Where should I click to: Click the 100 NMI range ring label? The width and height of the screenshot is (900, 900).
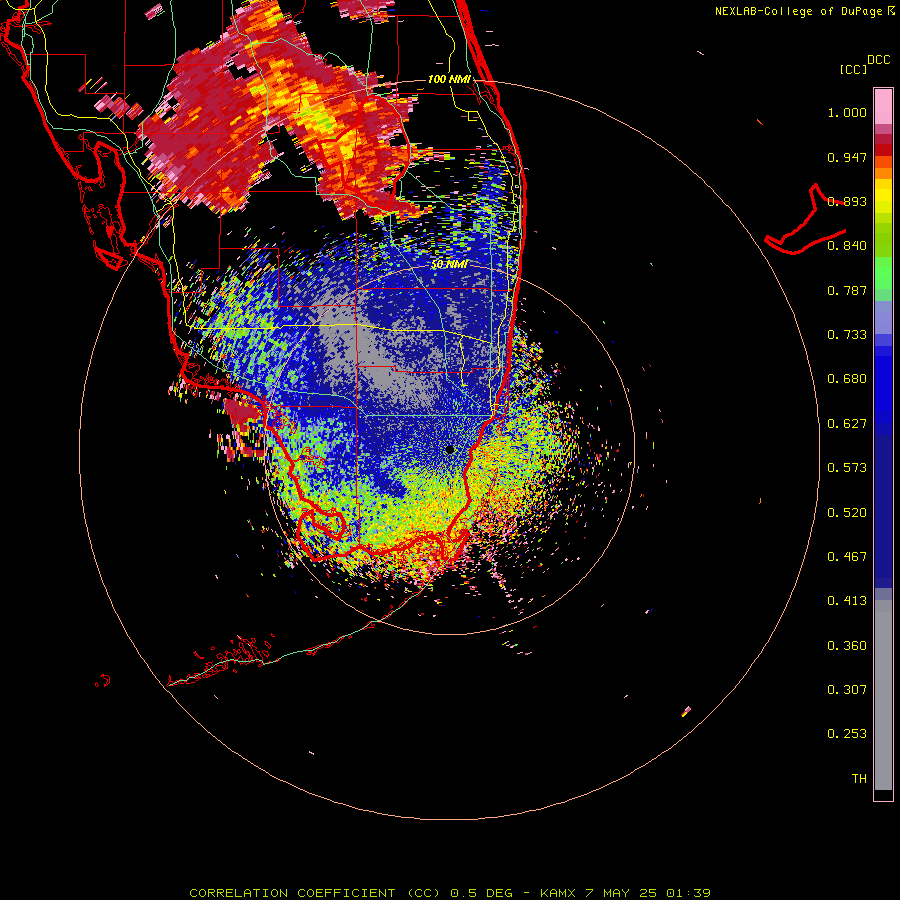(449, 79)
